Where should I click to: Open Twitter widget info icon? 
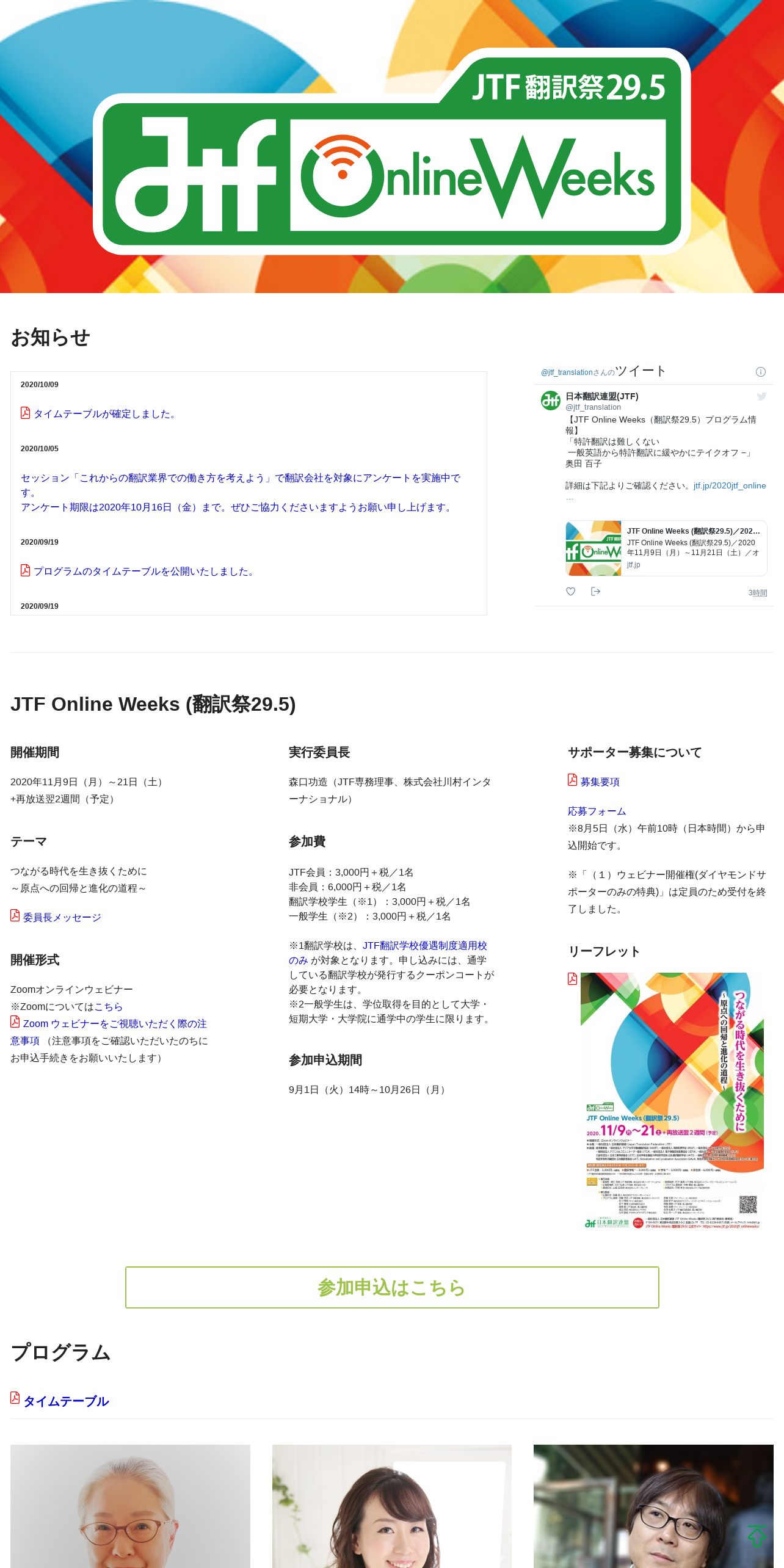[x=761, y=372]
